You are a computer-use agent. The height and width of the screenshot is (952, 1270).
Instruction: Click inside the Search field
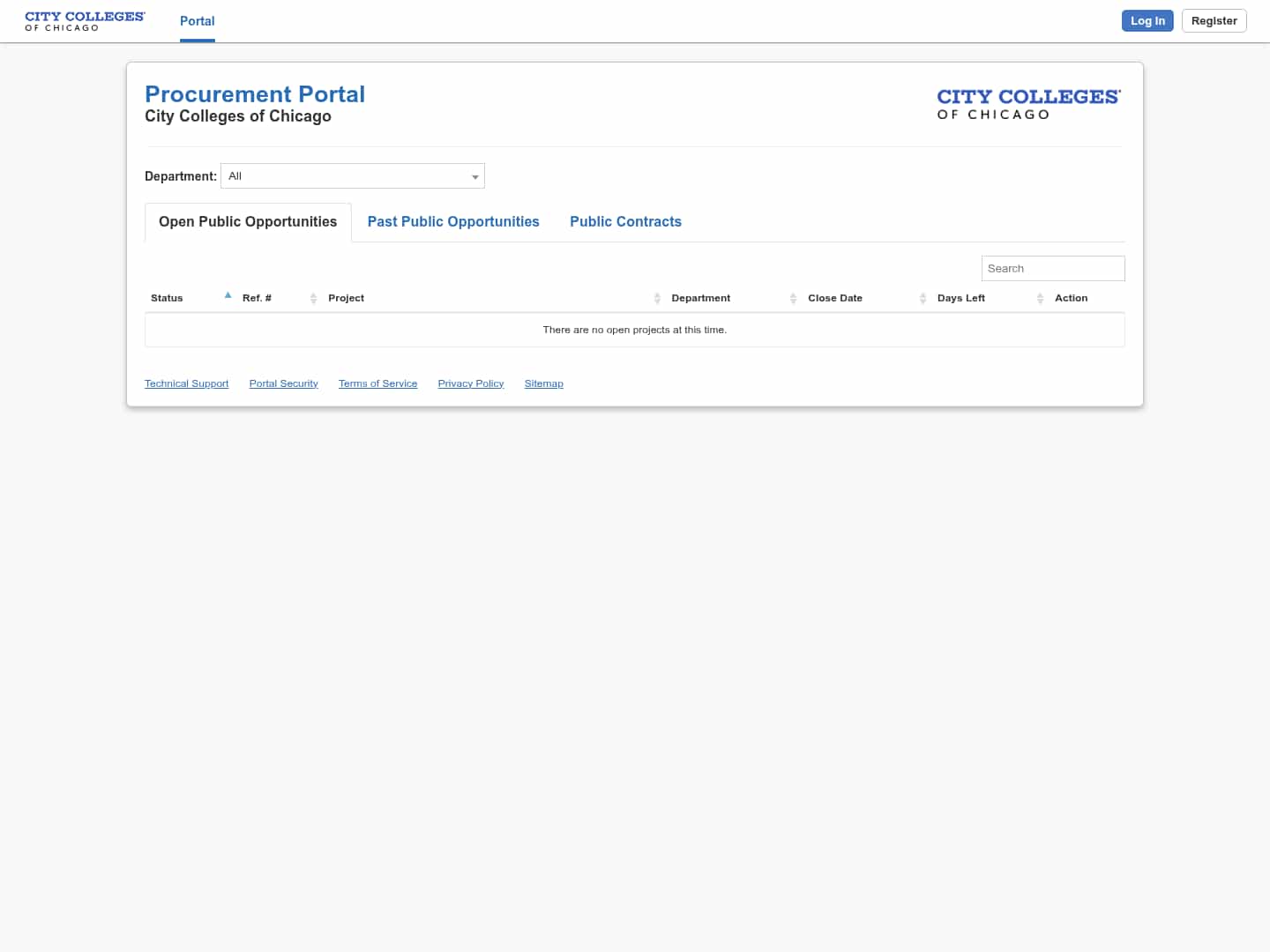pyautogui.click(x=1053, y=268)
